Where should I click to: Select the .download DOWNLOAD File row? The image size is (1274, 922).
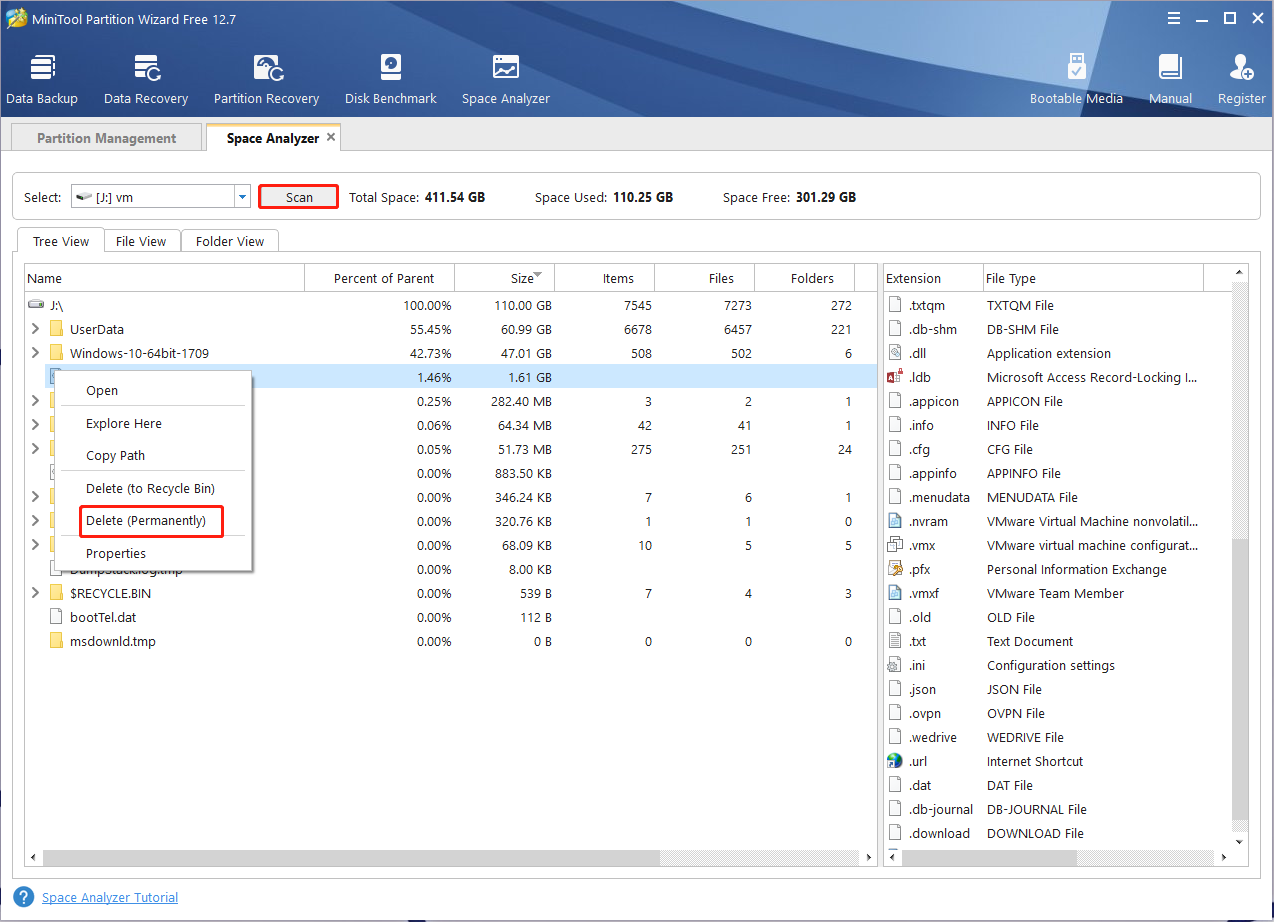1058,833
